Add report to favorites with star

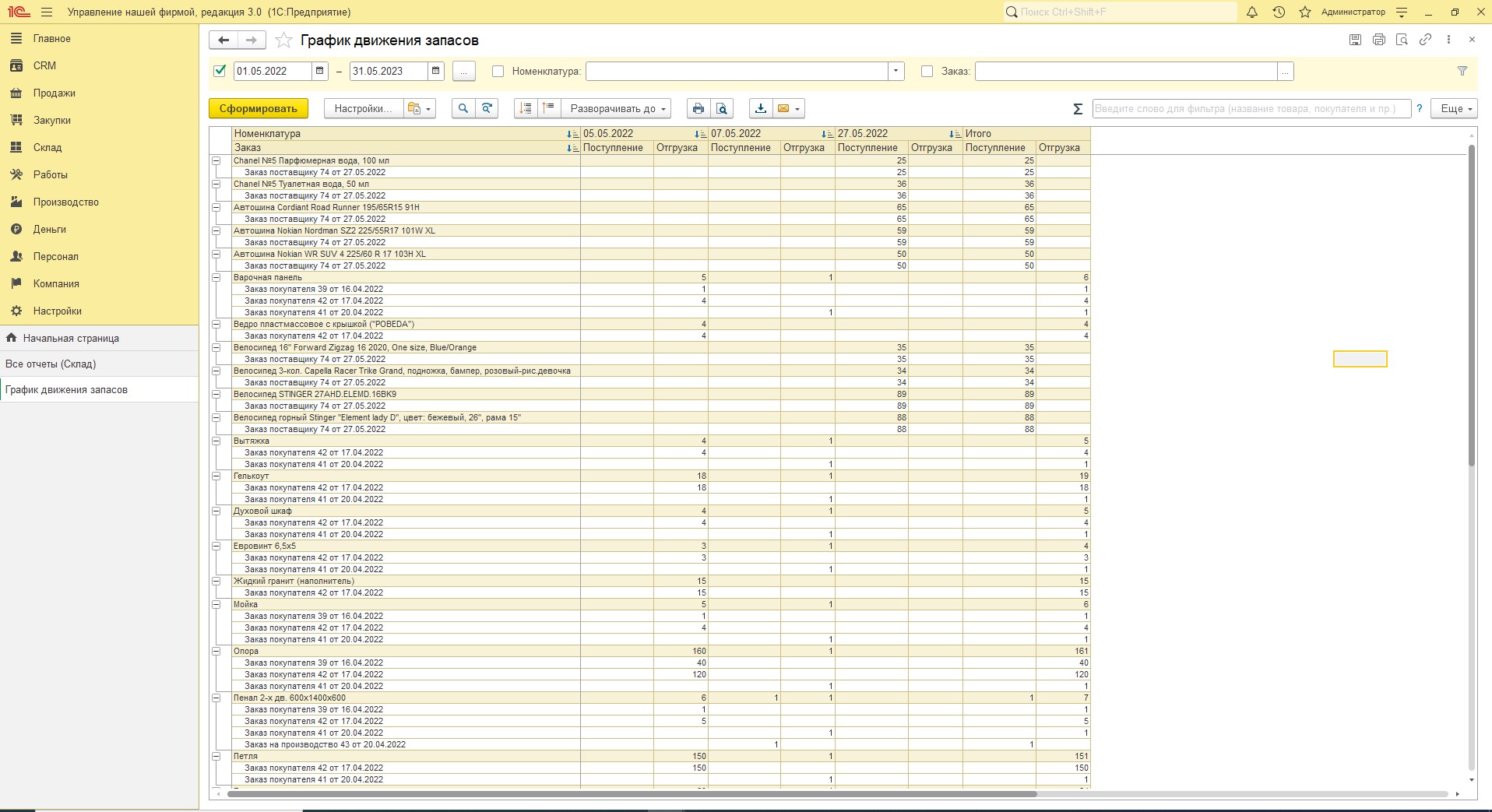[x=284, y=40]
